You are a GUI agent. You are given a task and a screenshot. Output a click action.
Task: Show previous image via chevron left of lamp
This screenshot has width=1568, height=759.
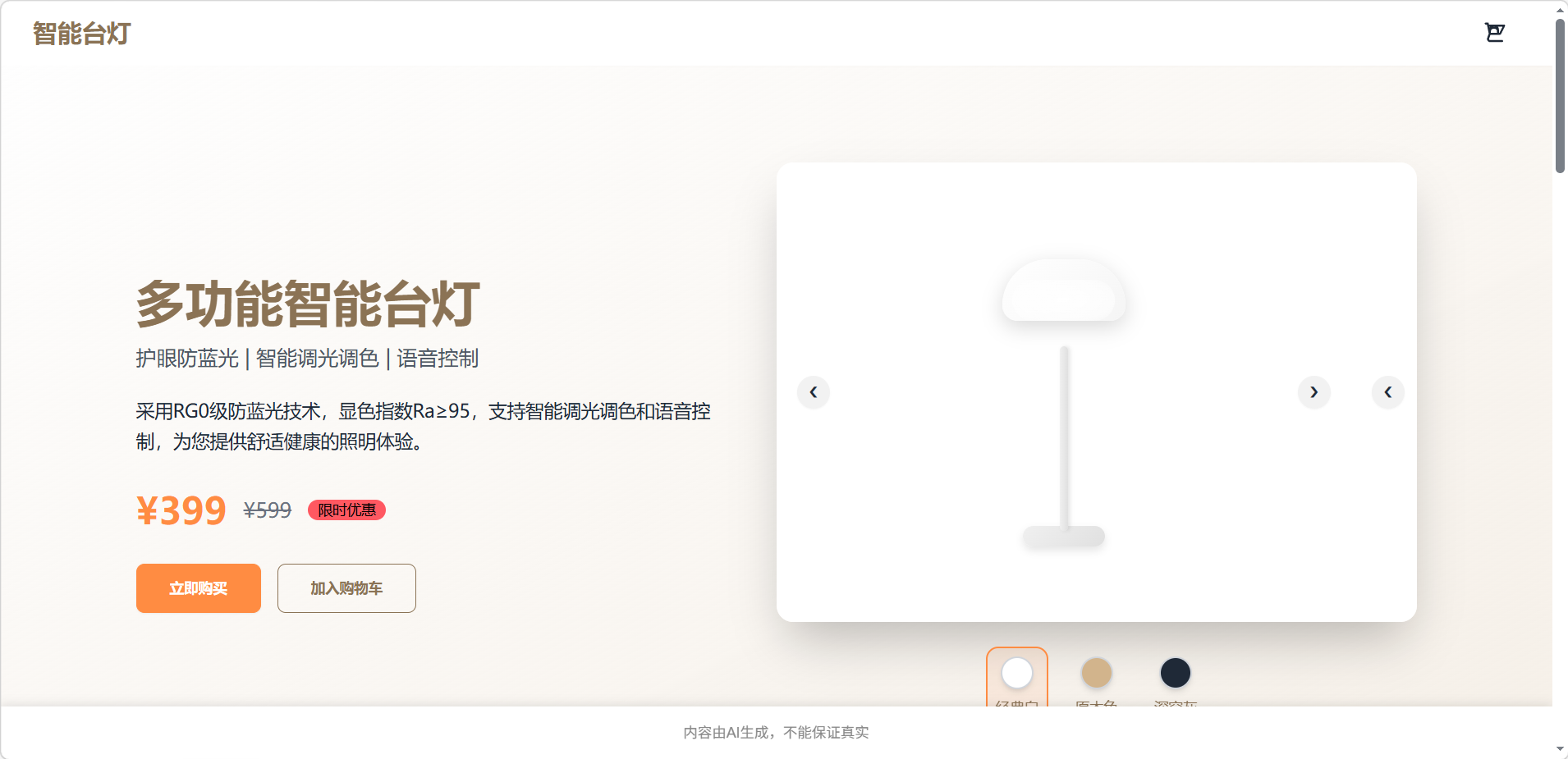tap(814, 392)
